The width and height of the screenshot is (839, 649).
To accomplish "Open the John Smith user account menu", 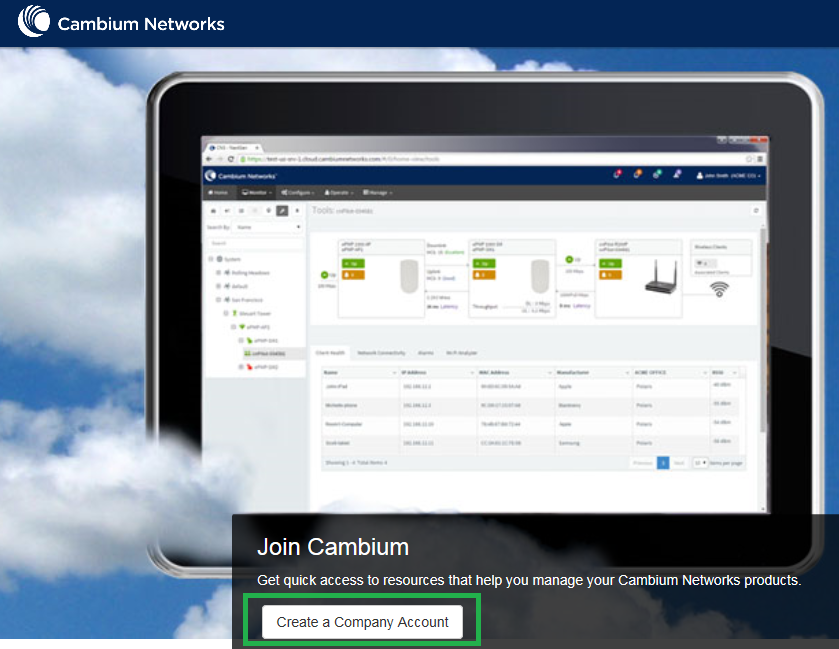I will pos(729,176).
